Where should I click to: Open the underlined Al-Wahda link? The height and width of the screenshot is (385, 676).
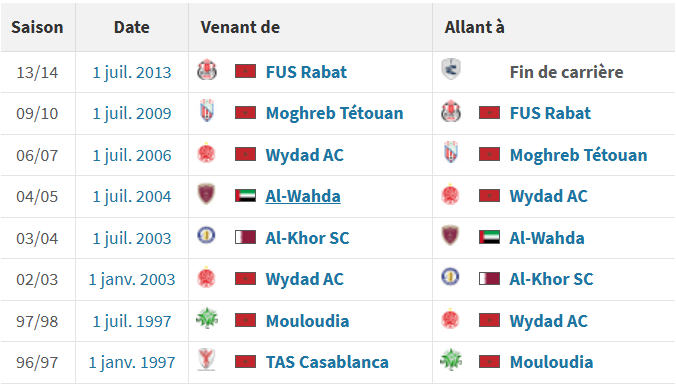[x=303, y=196]
